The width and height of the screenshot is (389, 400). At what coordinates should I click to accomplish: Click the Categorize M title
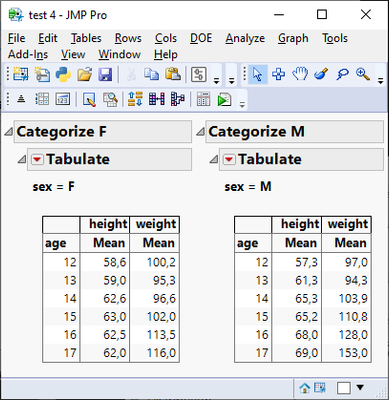coord(256,132)
